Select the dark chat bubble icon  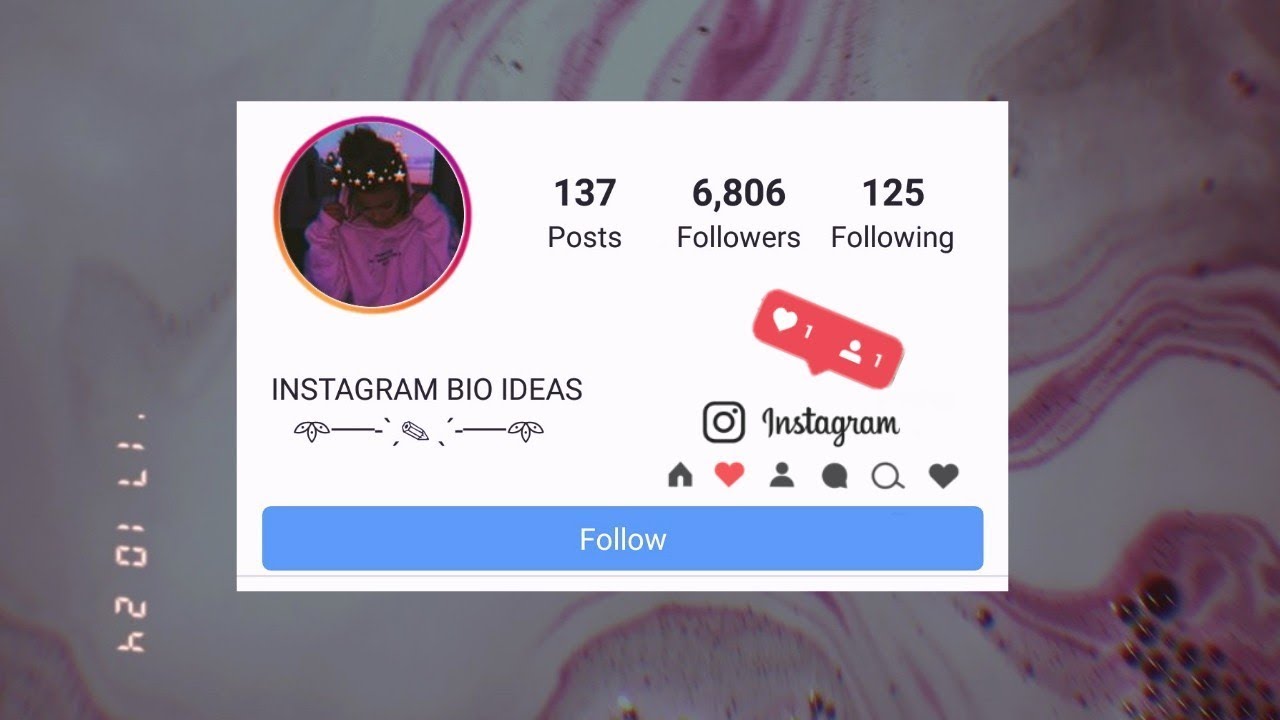(835, 476)
